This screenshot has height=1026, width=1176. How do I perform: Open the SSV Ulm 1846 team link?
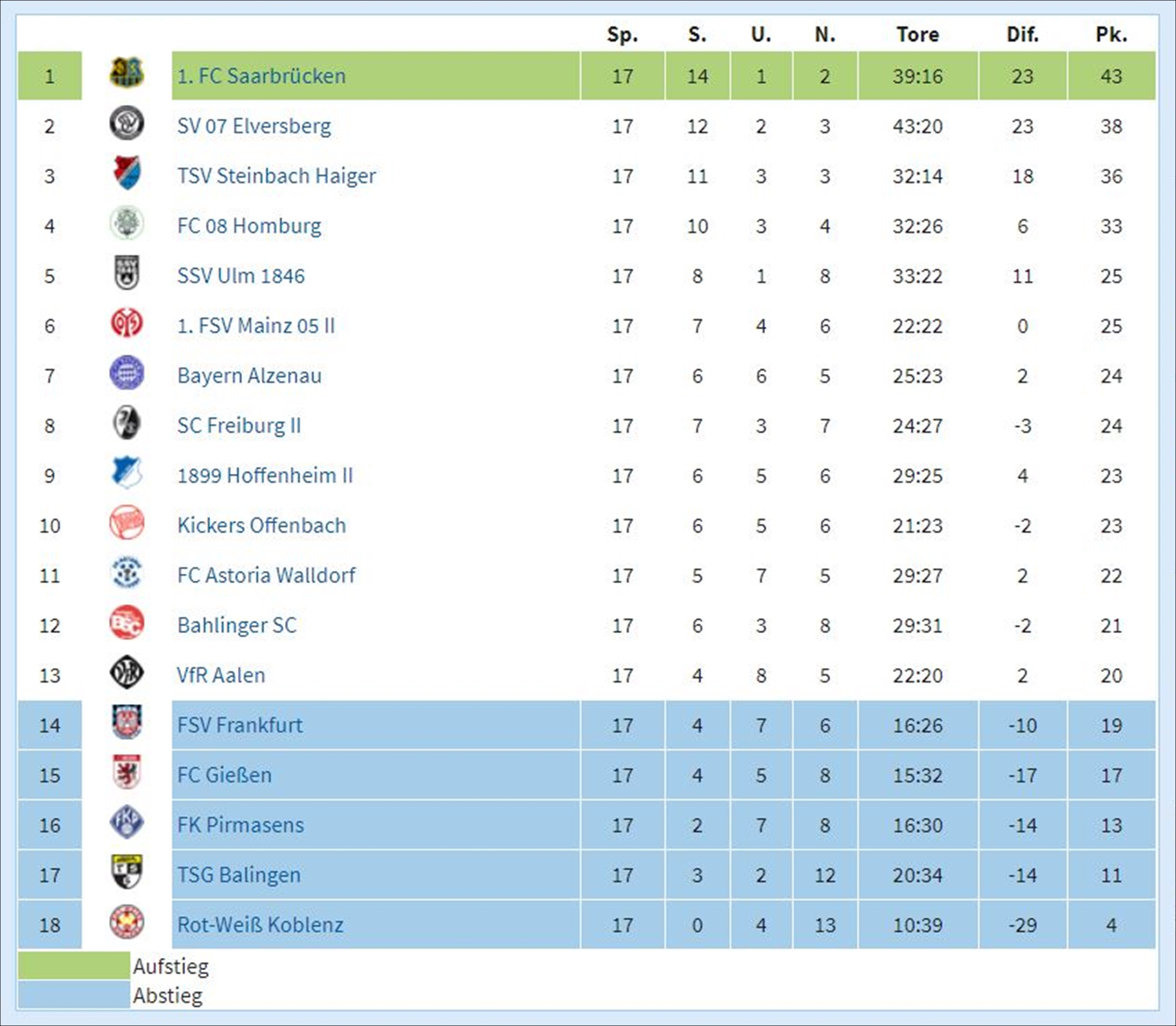pyautogui.click(x=241, y=276)
